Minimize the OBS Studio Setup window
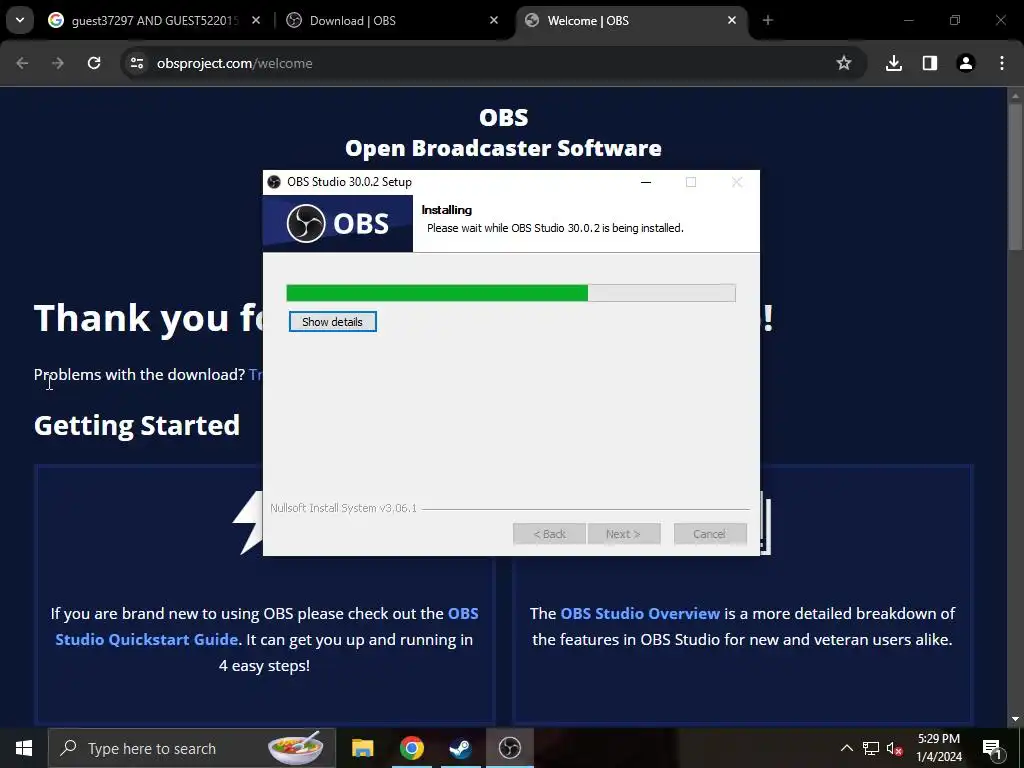1024x768 pixels. 646,182
